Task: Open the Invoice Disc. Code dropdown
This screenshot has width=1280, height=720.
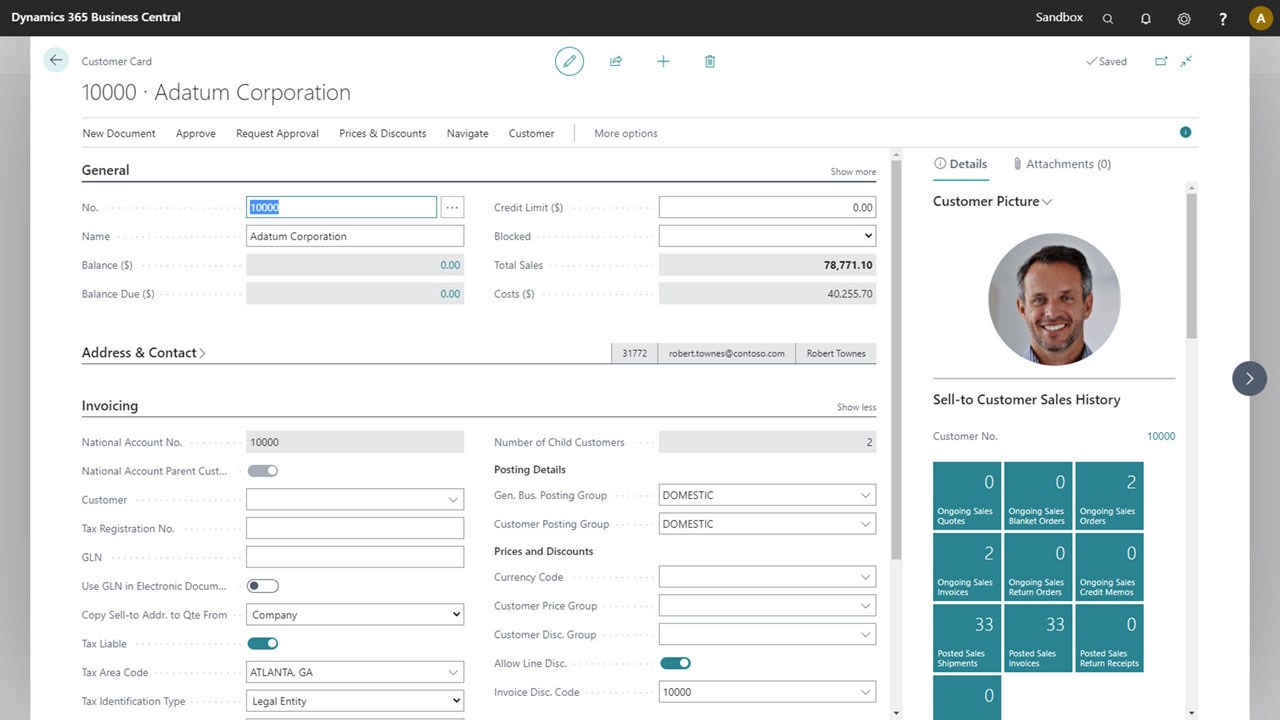Action: [x=767, y=692]
